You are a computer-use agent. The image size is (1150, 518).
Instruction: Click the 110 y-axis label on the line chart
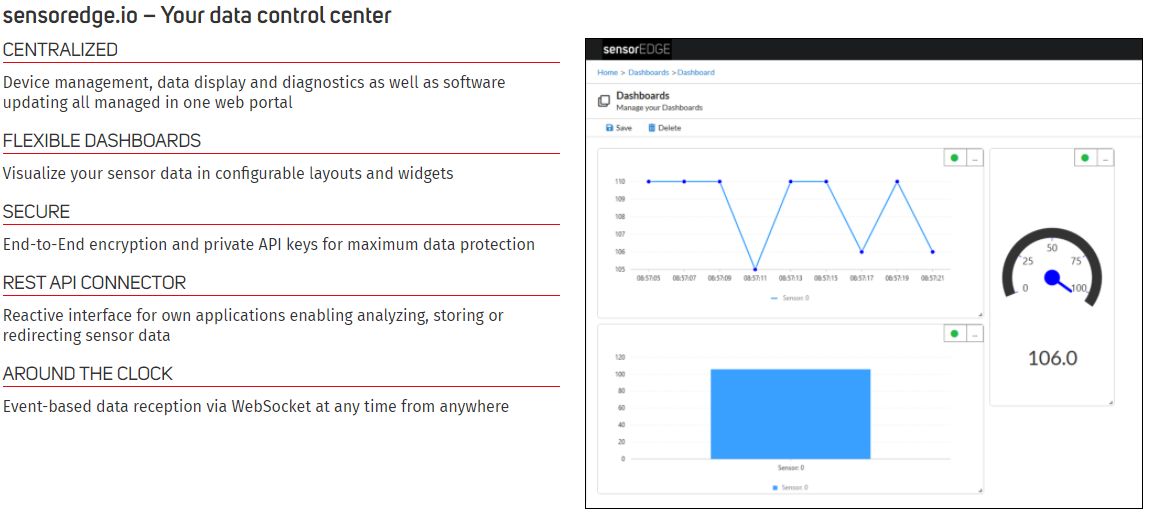tap(620, 181)
